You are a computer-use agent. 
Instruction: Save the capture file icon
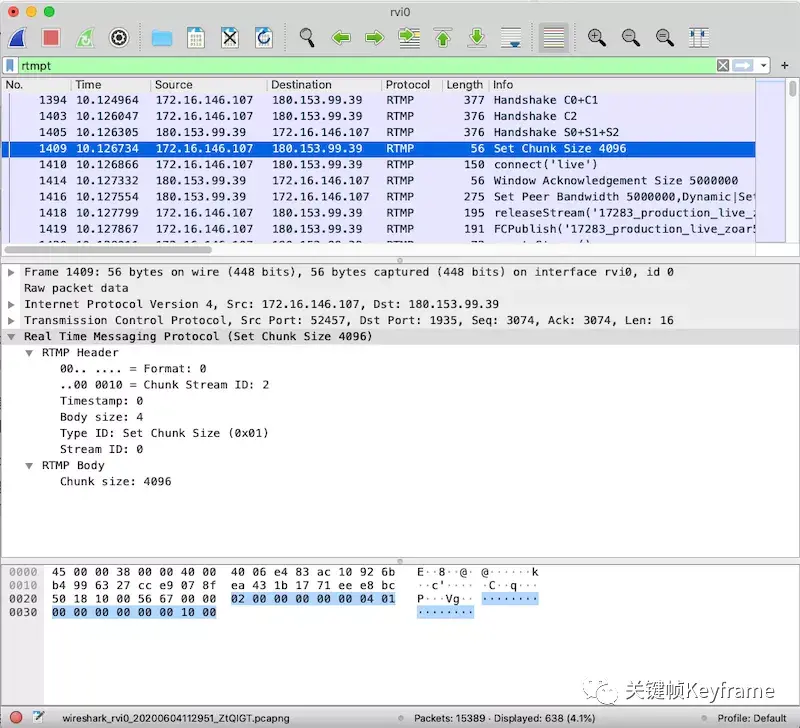pyautogui.click(x=196, y=38)
